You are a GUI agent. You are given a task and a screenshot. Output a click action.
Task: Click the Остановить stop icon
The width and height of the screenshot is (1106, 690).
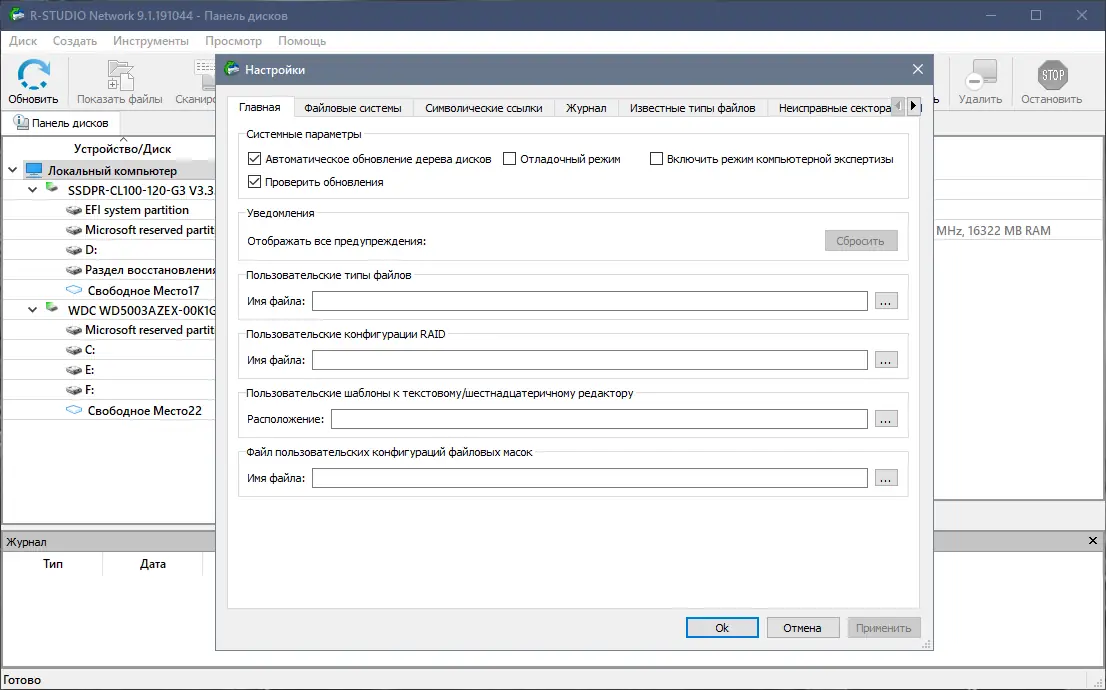pyautogui.click(x=1052, y=76)
